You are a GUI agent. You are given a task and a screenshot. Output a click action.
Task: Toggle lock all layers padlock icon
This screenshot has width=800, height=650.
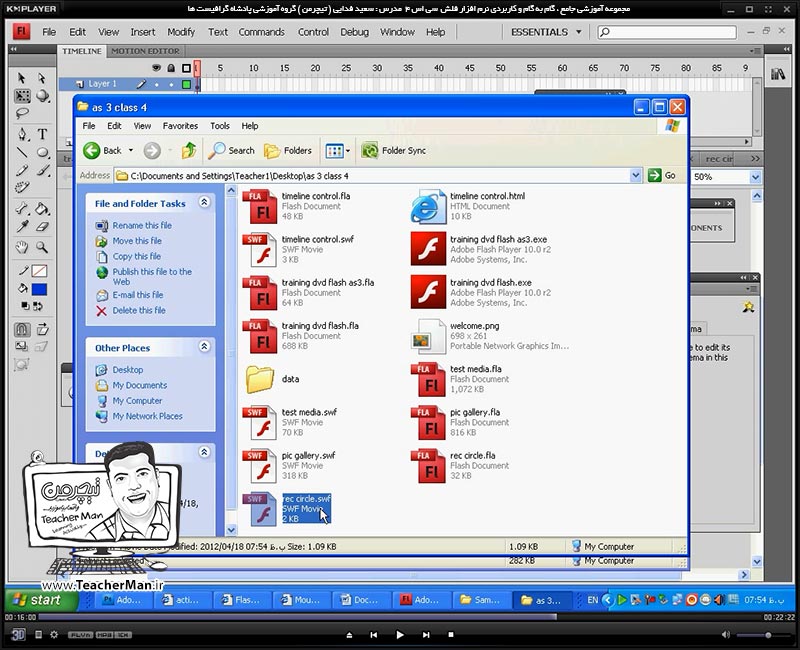click(171, 68)
